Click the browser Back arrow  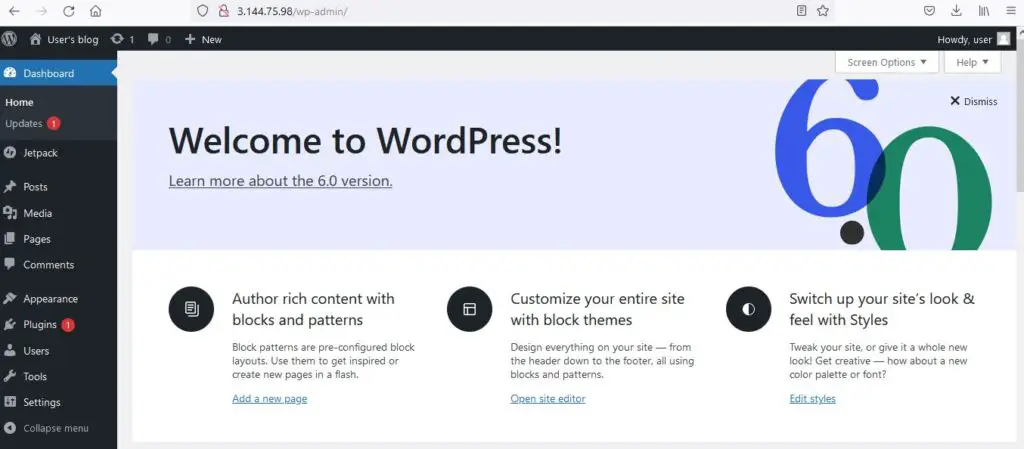14,11
